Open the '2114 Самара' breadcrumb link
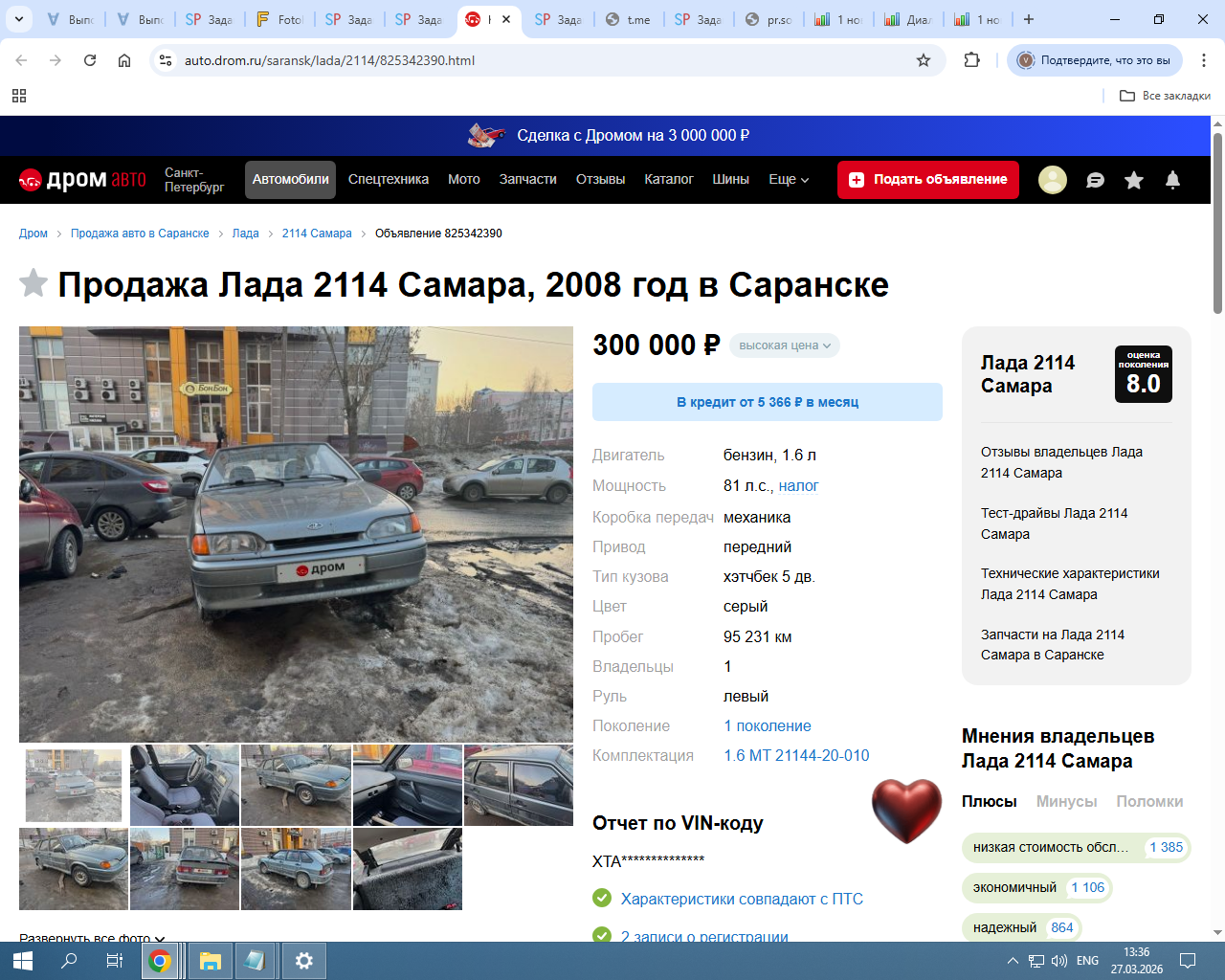This screenshot has height=980, width=1225. (x=317, y=234)
